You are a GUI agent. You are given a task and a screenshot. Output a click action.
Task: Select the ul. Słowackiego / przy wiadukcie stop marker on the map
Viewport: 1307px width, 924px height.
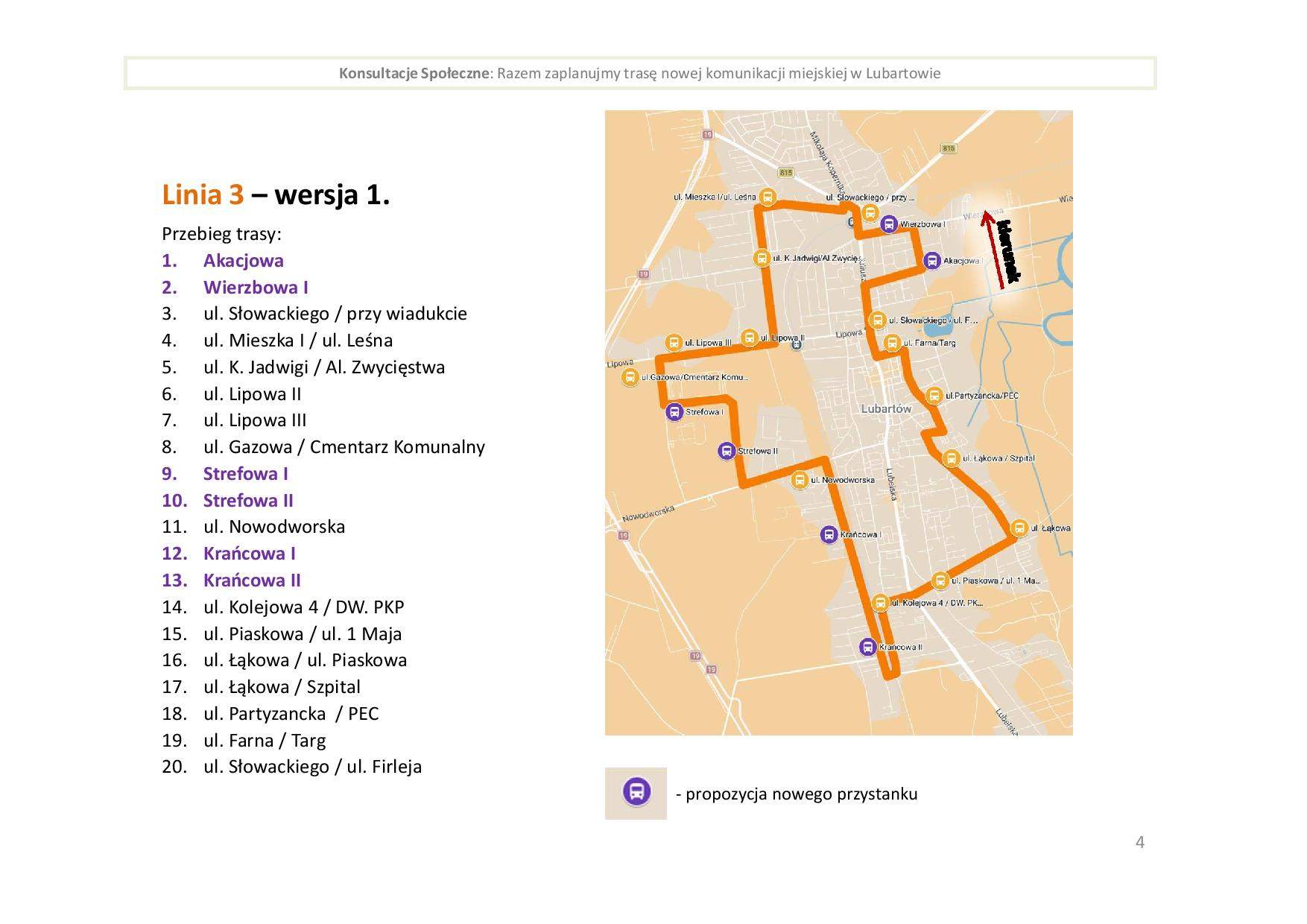click(869, 213)
